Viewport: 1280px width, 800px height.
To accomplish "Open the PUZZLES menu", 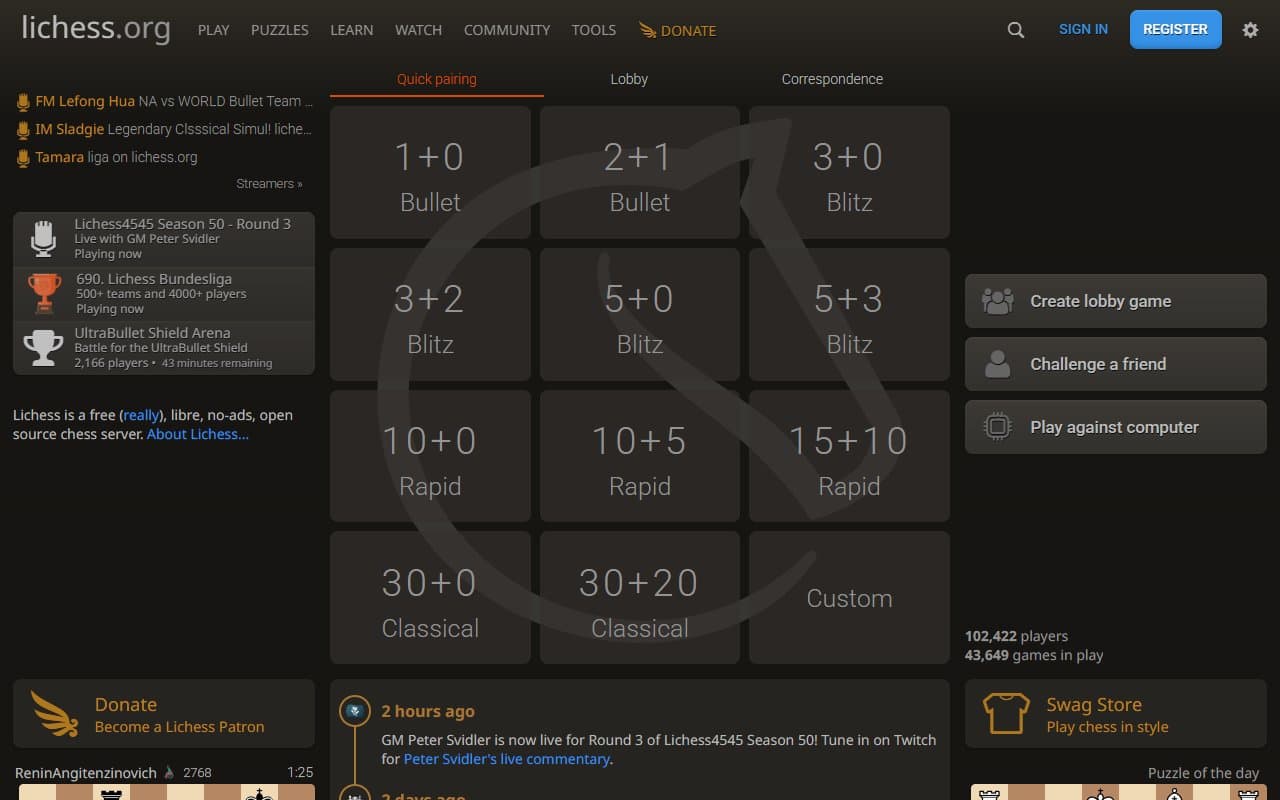I will point(280,30).
